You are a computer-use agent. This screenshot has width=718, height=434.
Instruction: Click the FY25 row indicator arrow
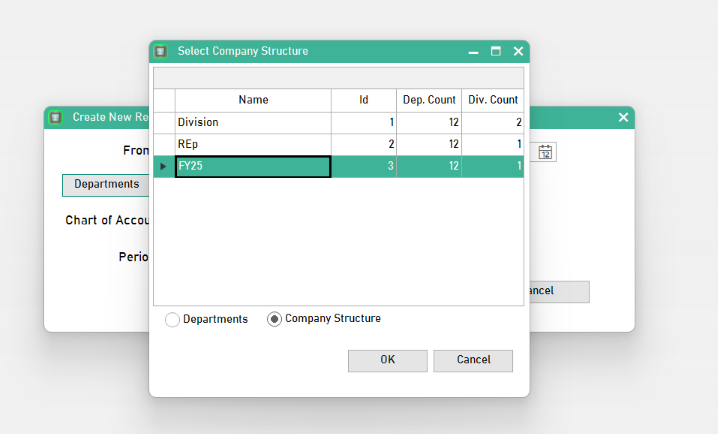[164, 166]
